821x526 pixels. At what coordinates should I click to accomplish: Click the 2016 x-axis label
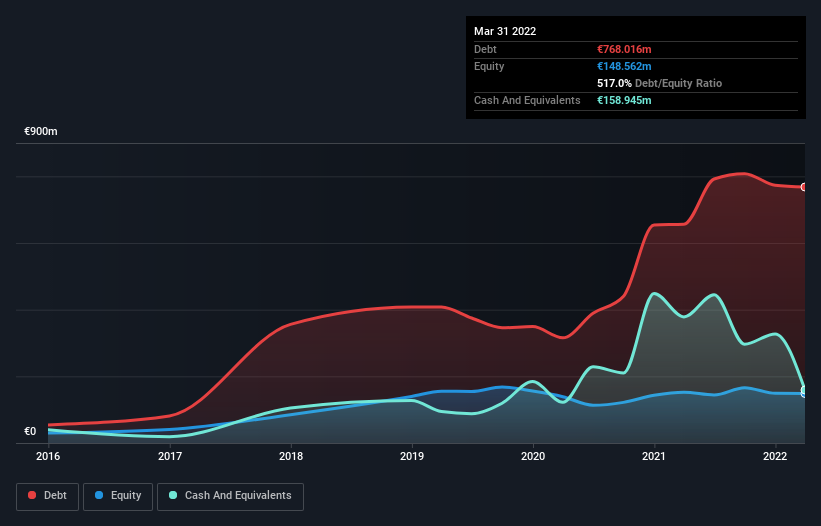pos(48,456)
